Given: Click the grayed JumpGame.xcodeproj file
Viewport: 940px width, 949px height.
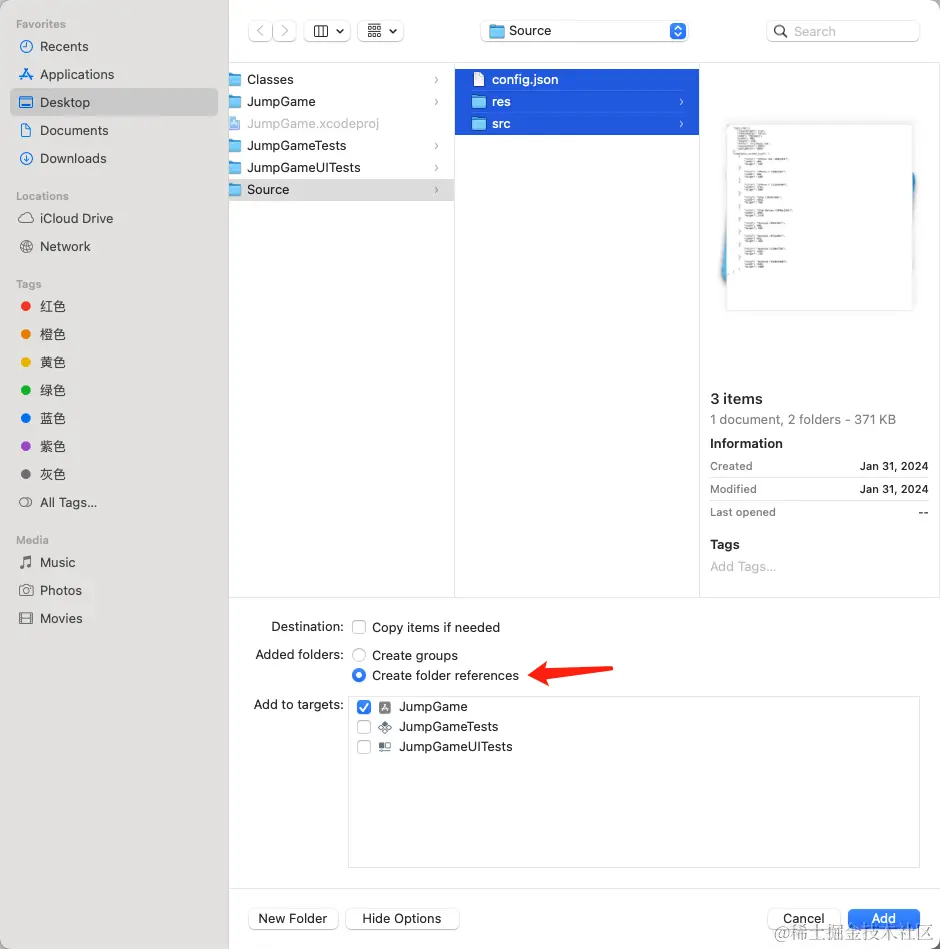Looking at the screenshot, I should click(x=341, y=124).
